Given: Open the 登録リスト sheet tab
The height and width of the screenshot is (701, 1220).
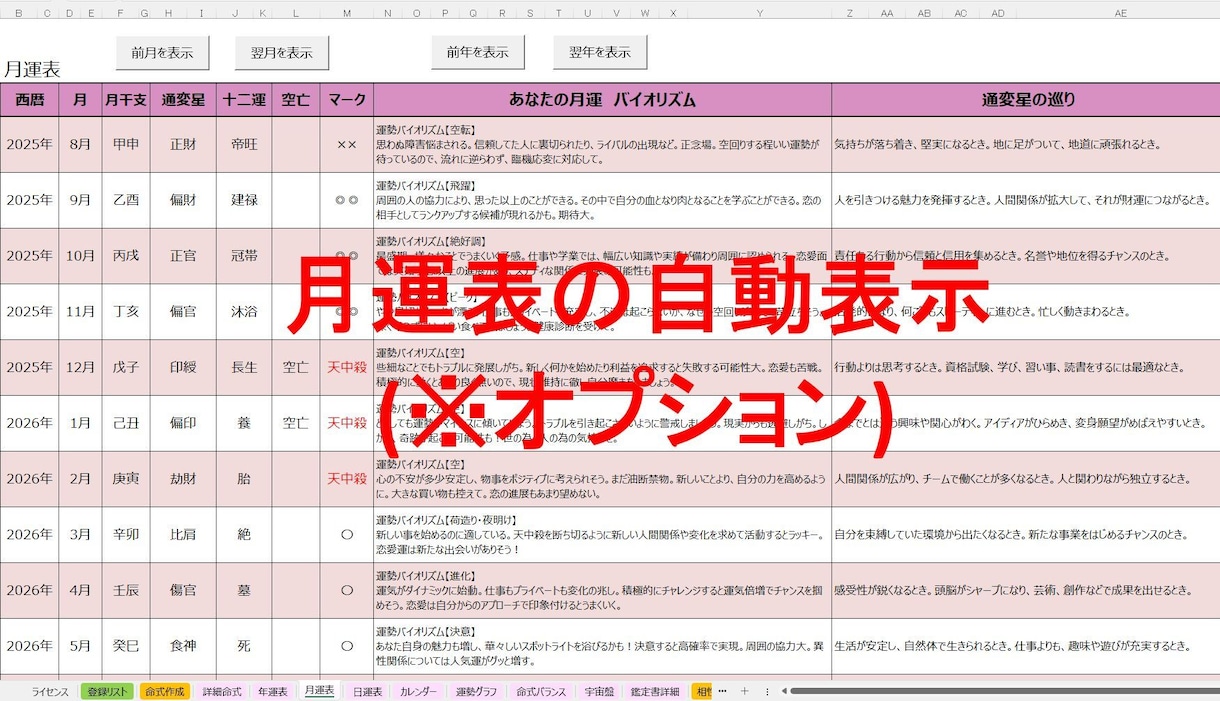Looking at the screenshot, I should pyautogui.click(x=107, y=691).
